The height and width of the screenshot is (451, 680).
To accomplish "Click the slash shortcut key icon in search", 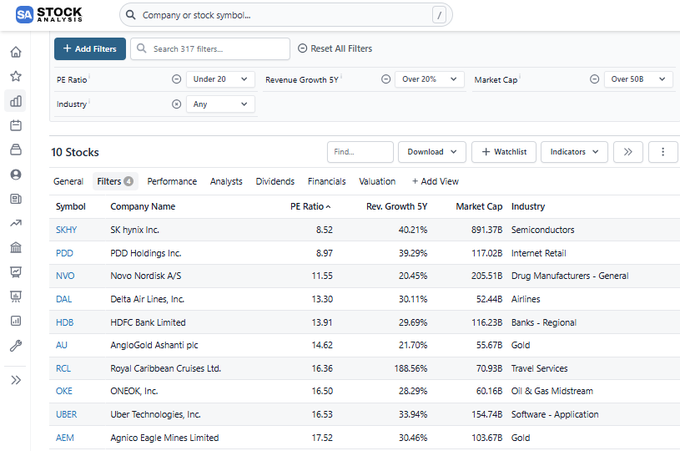I will 439,15.
